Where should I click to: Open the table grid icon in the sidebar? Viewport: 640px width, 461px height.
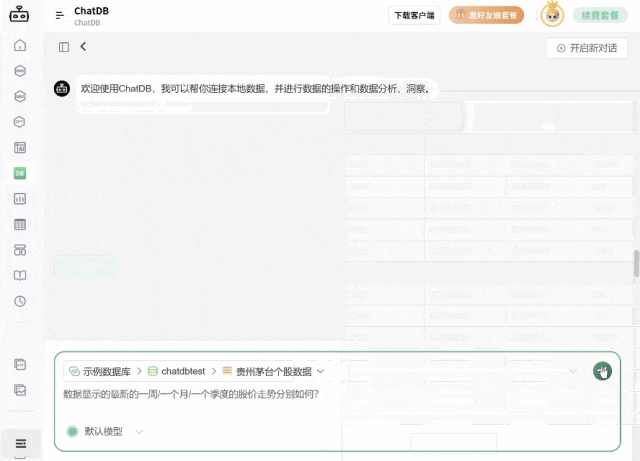coord(20,224)
